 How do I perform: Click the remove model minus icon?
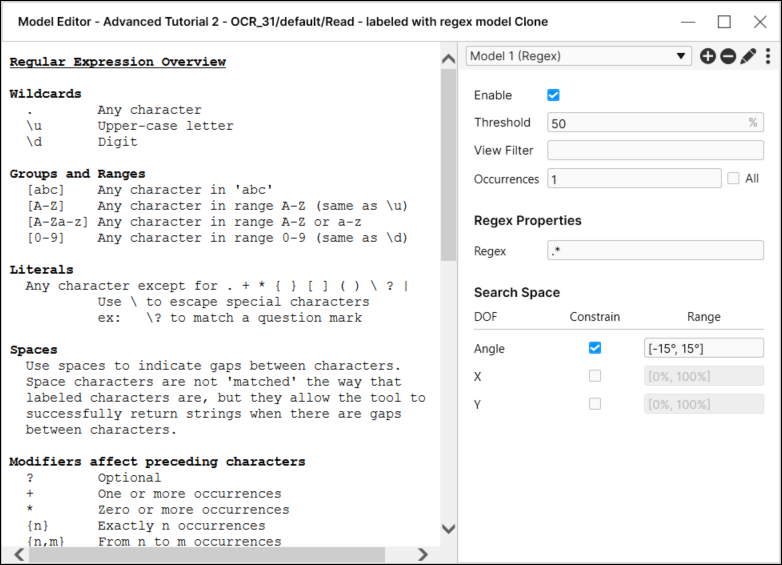coord(728,57)
